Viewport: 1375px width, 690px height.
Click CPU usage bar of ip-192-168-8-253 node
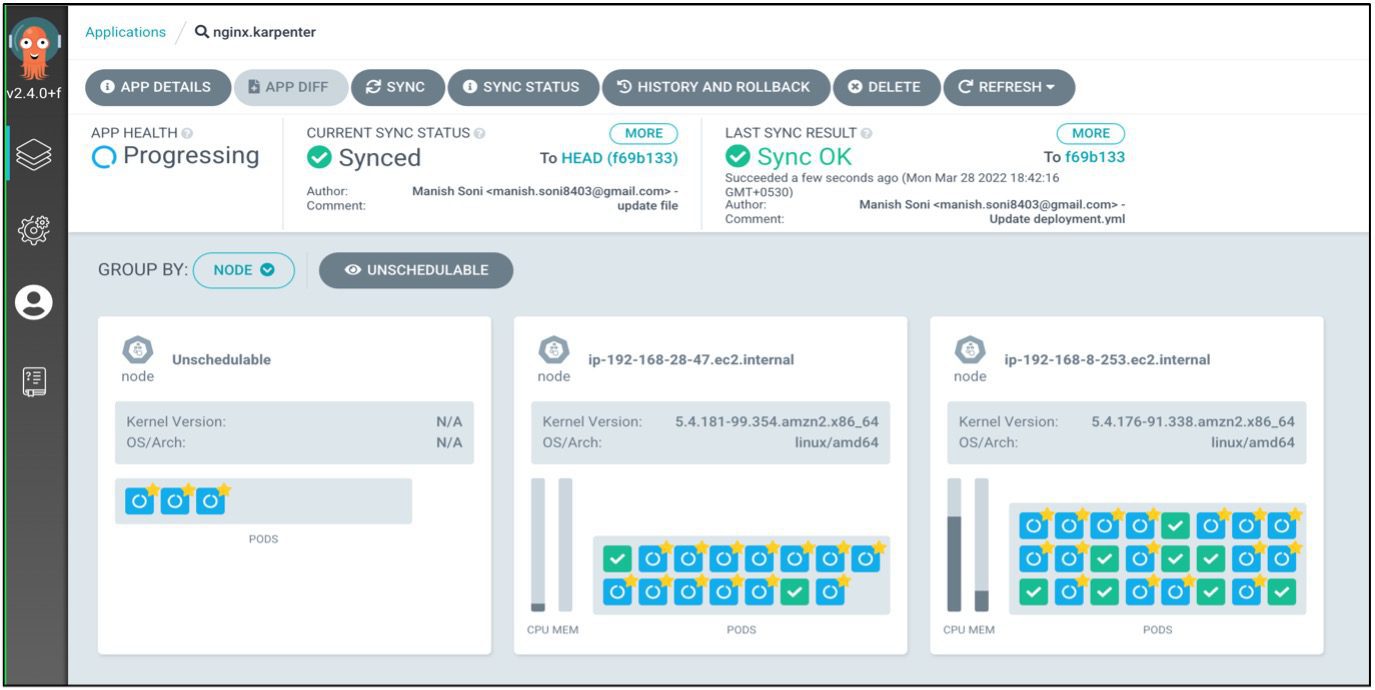click(x=954, y=545)
